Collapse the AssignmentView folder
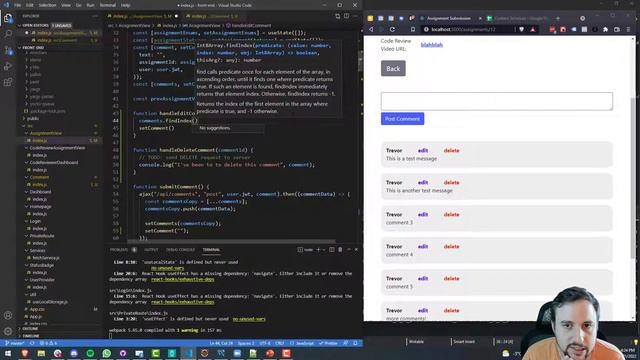The image size is (640, 360). pos(45,133)
